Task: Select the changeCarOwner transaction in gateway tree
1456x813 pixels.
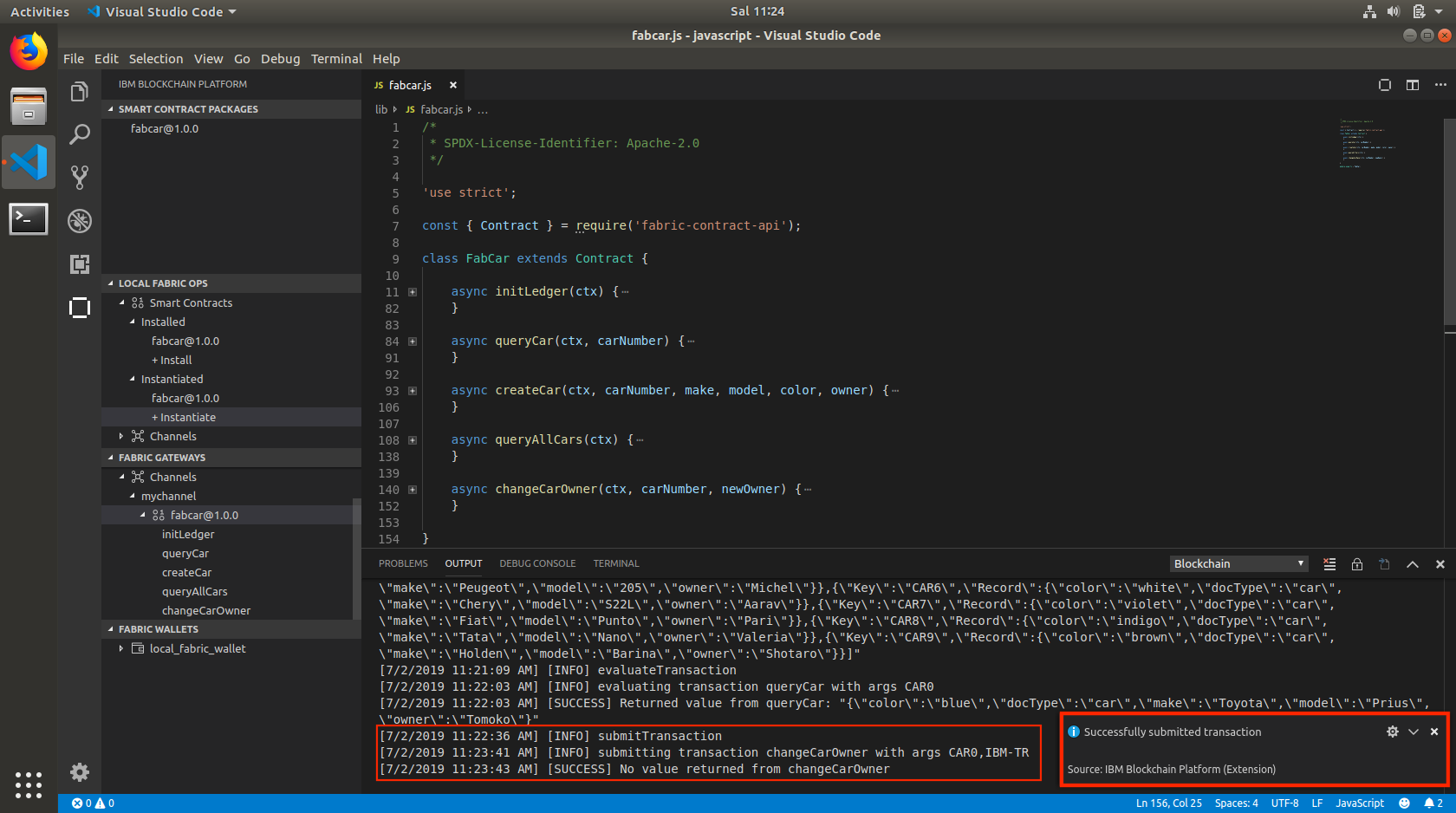Action: [206, 610]
